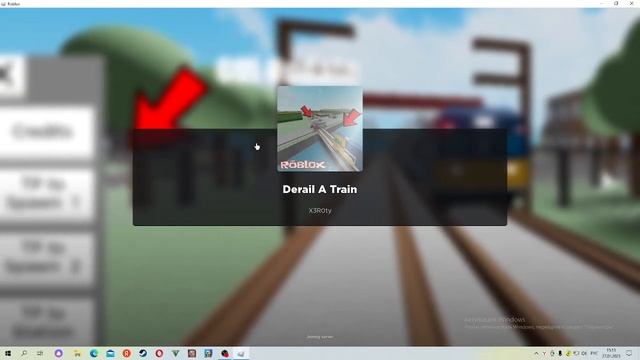The image size is (640, 360).
Task: Click the TP to Spawn 2 button
Action: point(46,258)
